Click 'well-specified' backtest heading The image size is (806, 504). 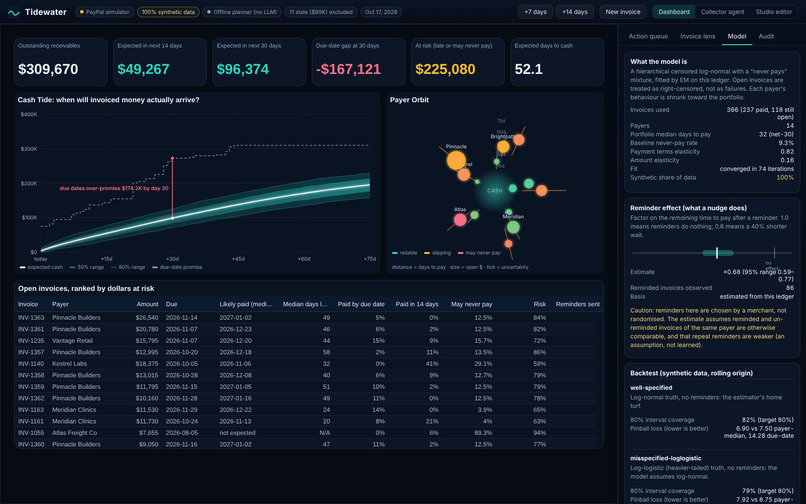651,388
